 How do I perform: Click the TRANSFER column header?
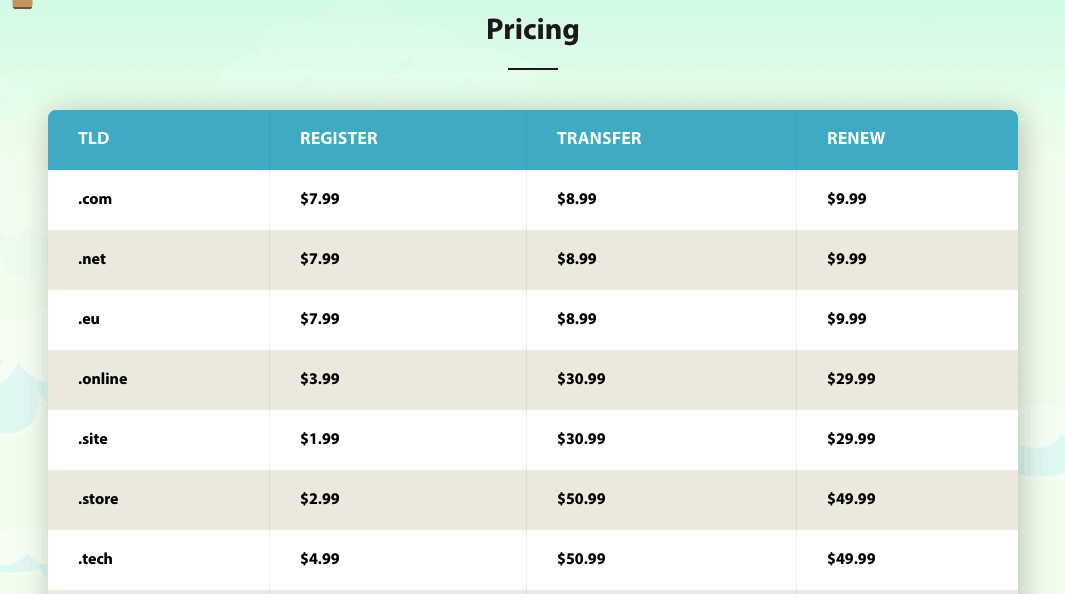(599, 138)
